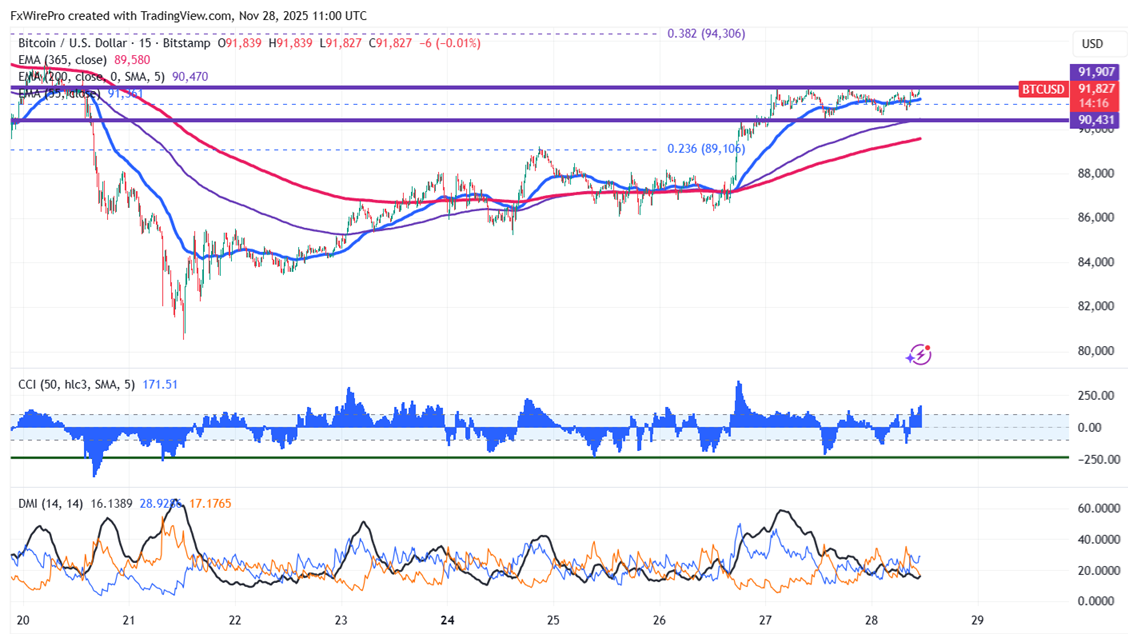Click the 250.00 CCI axis label
The width and height of the screenshot is (1128, 634).
[x=1096, y=396]
